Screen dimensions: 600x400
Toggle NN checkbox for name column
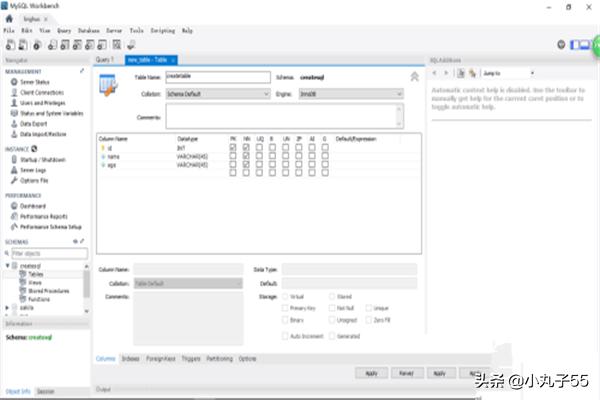246,156
